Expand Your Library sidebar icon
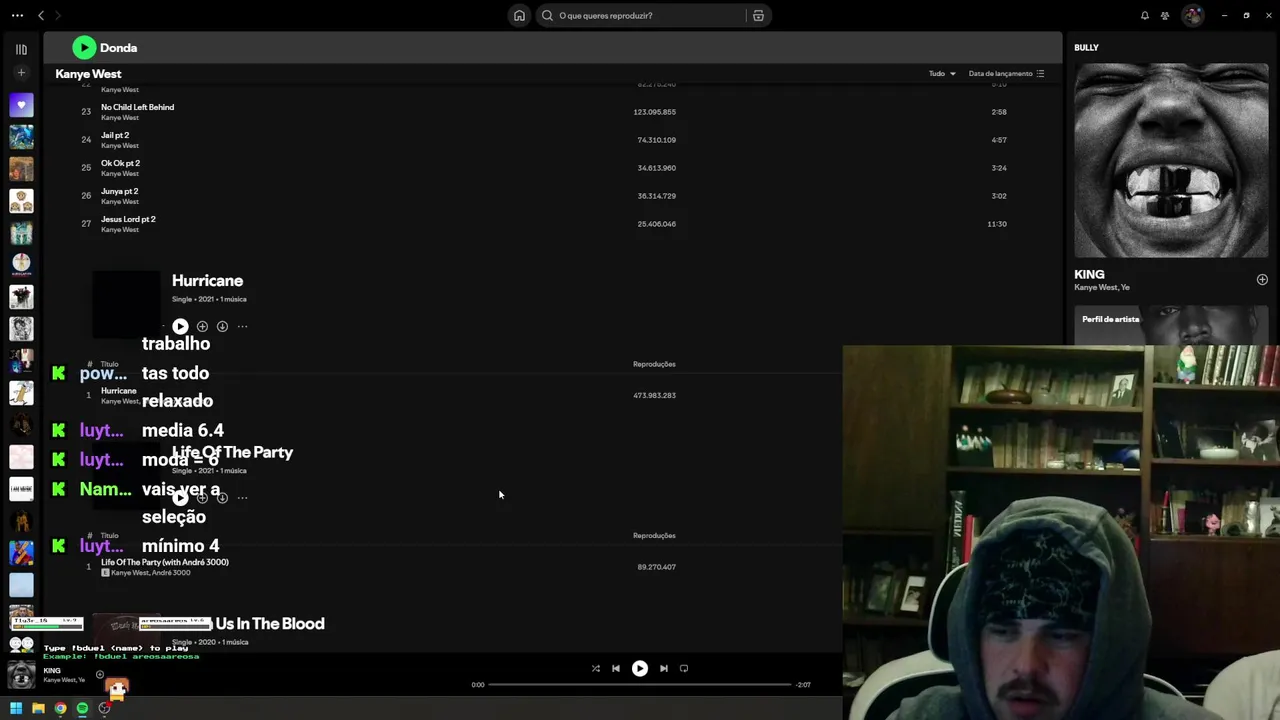Viewport: 1280px width, 720px height. pyautogui.click(x=21, y=49)
